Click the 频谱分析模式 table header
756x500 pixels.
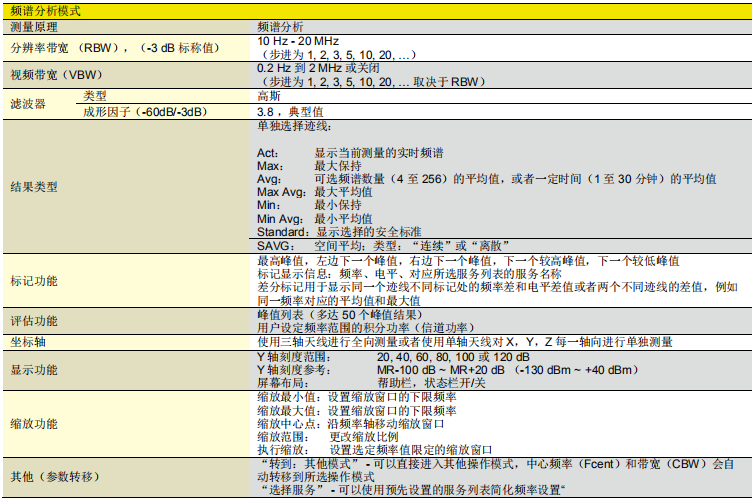coord(47,11)
